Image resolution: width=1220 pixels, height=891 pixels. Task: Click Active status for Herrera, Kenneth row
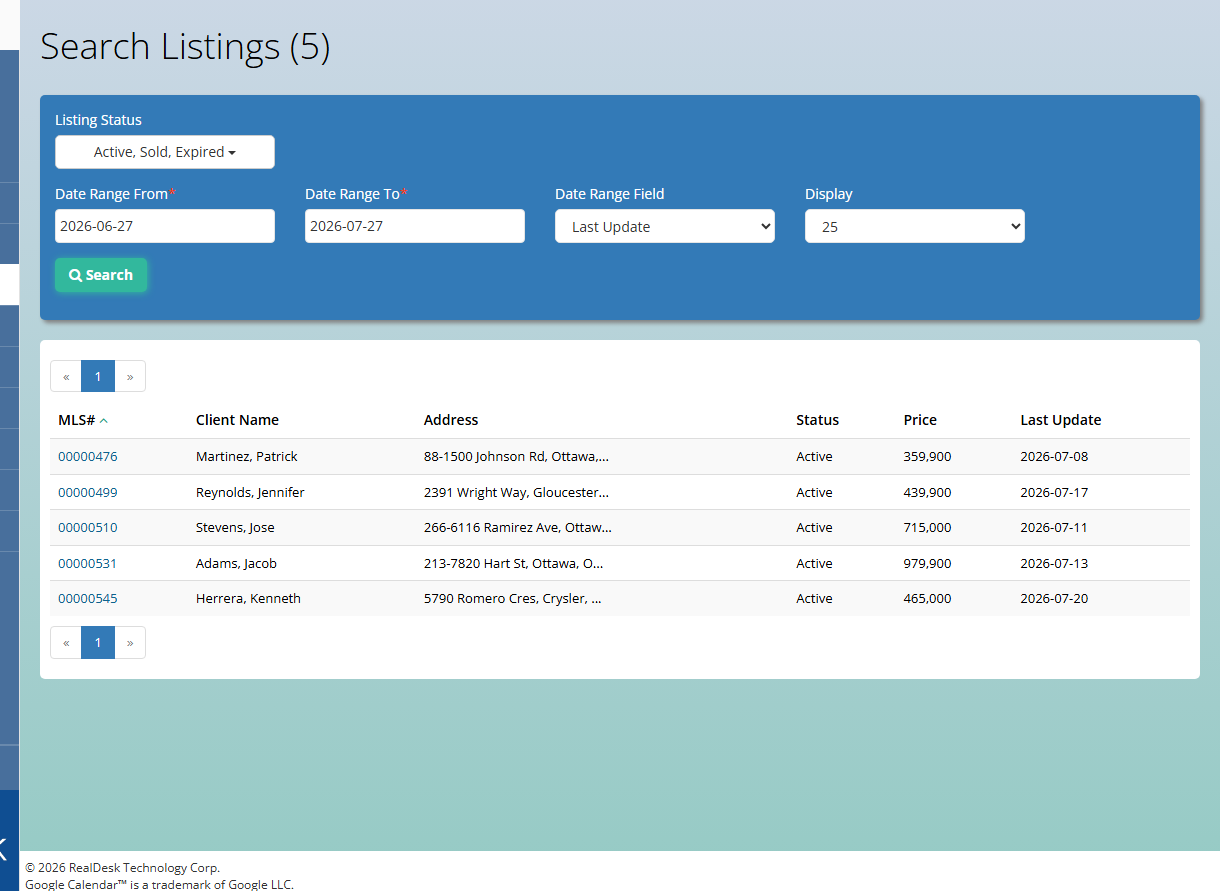pyautogui.click(x=814, y=598)
